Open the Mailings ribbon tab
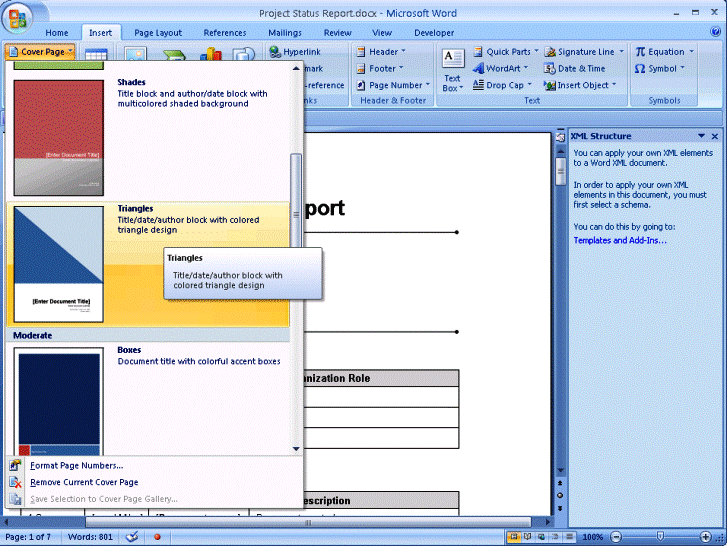 click(285, 33)
